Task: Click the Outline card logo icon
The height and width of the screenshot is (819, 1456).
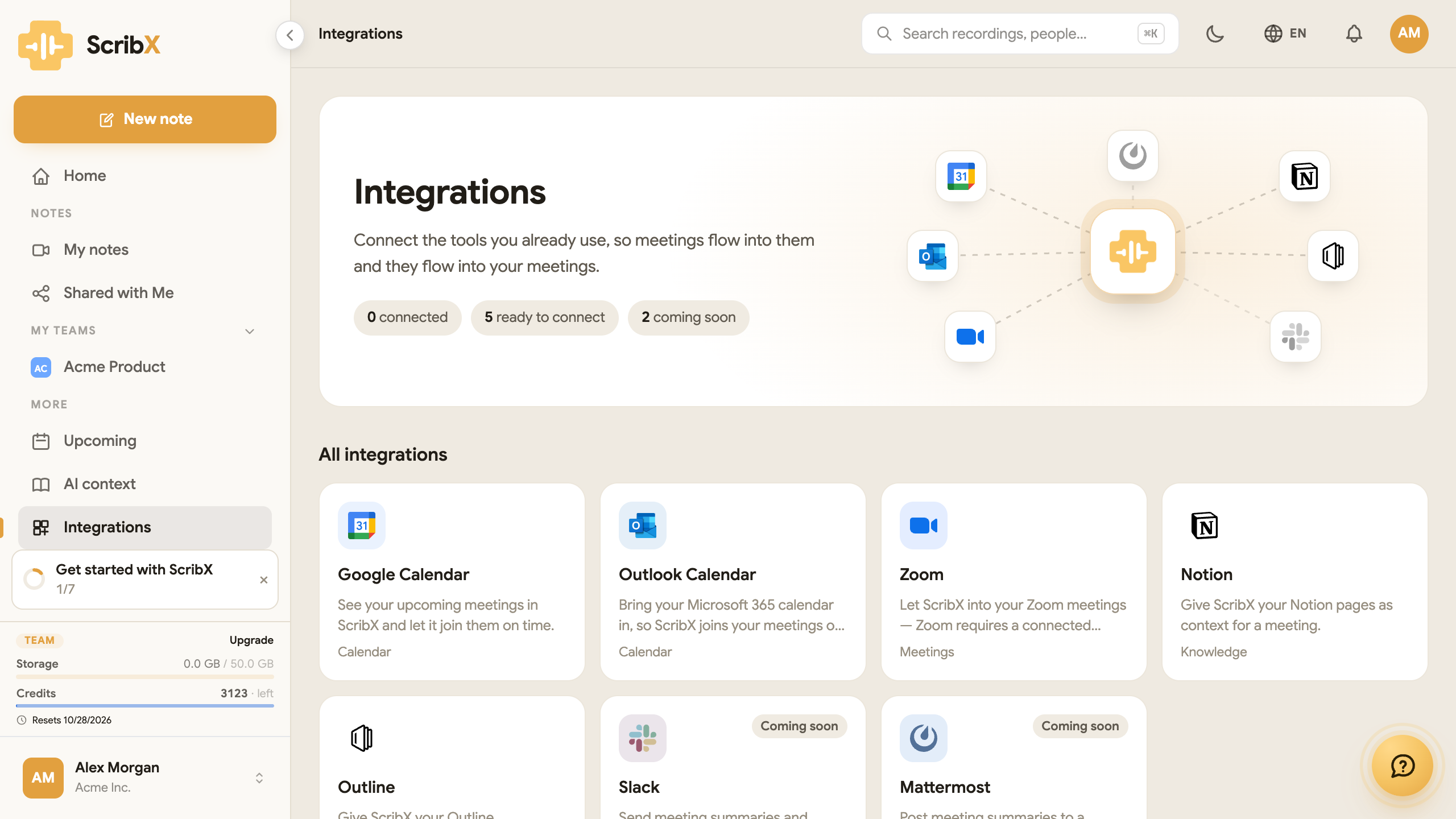Action: [x=361, y=738]
